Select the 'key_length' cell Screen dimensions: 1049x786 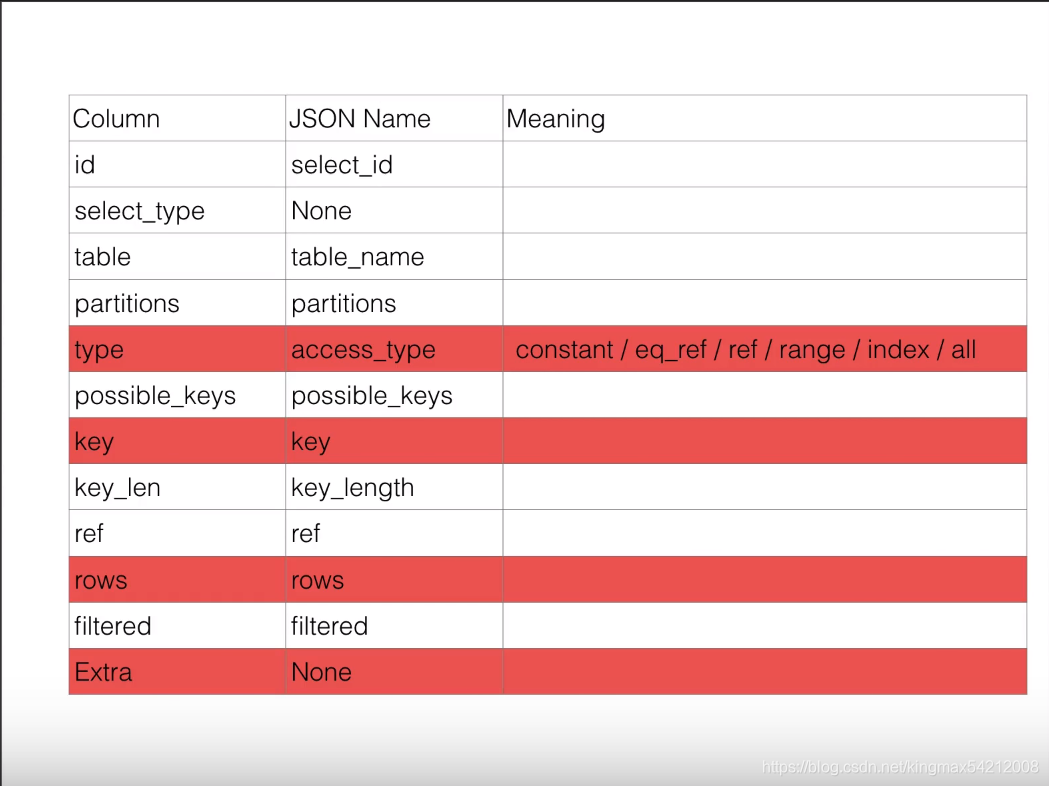click(x=394, y=488)
